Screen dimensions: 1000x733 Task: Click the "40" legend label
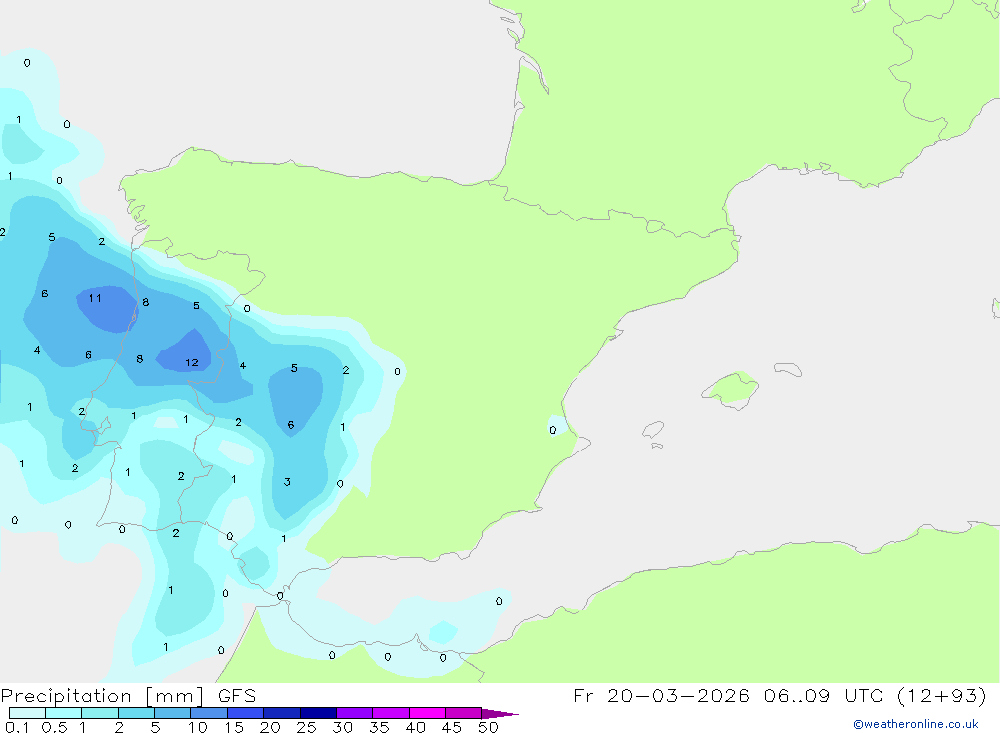(x=415, y=727)
